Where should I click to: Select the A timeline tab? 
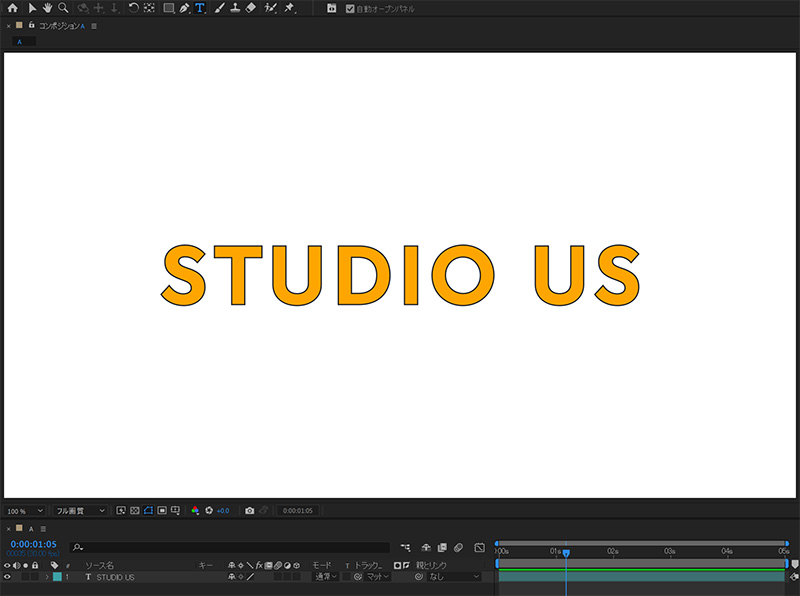coord(30,528)
